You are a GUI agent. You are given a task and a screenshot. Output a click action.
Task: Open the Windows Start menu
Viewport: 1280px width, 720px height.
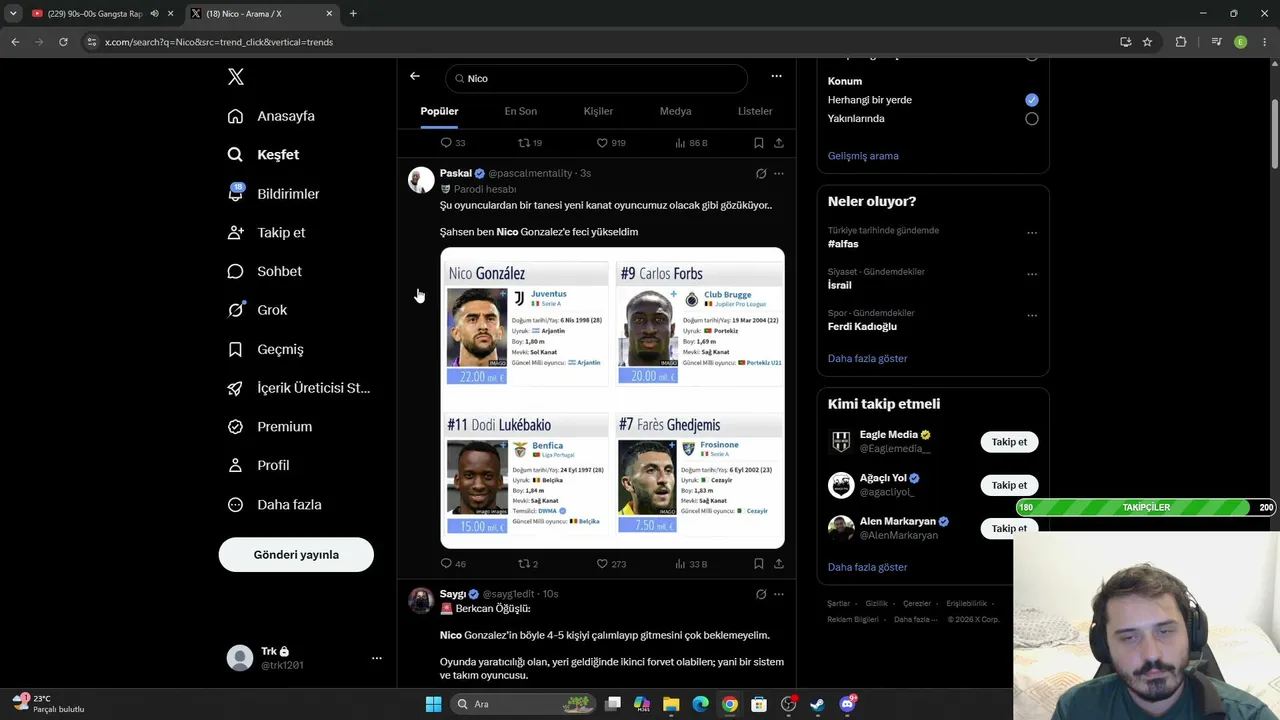(433, 704)
